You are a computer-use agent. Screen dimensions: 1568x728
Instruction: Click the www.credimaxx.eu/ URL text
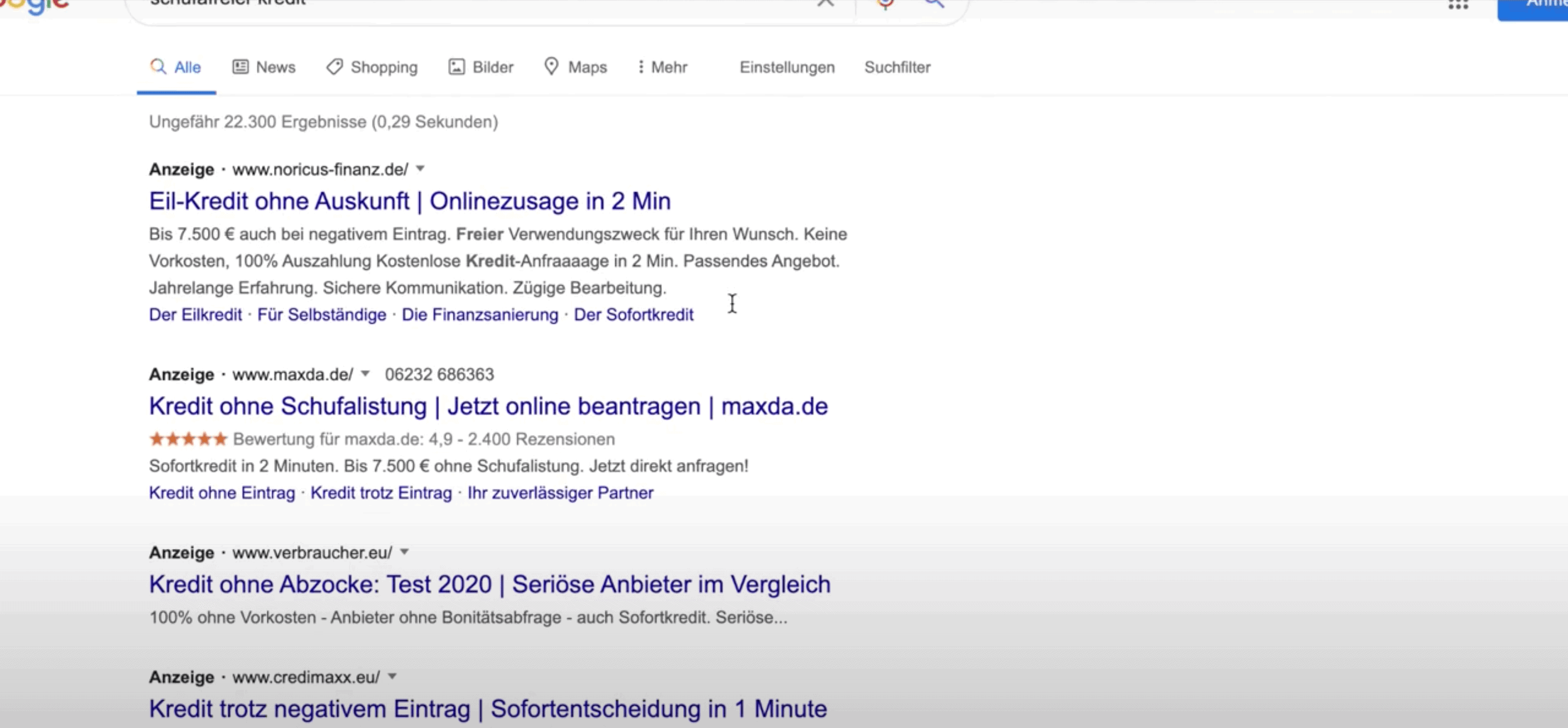coord(306,677)
